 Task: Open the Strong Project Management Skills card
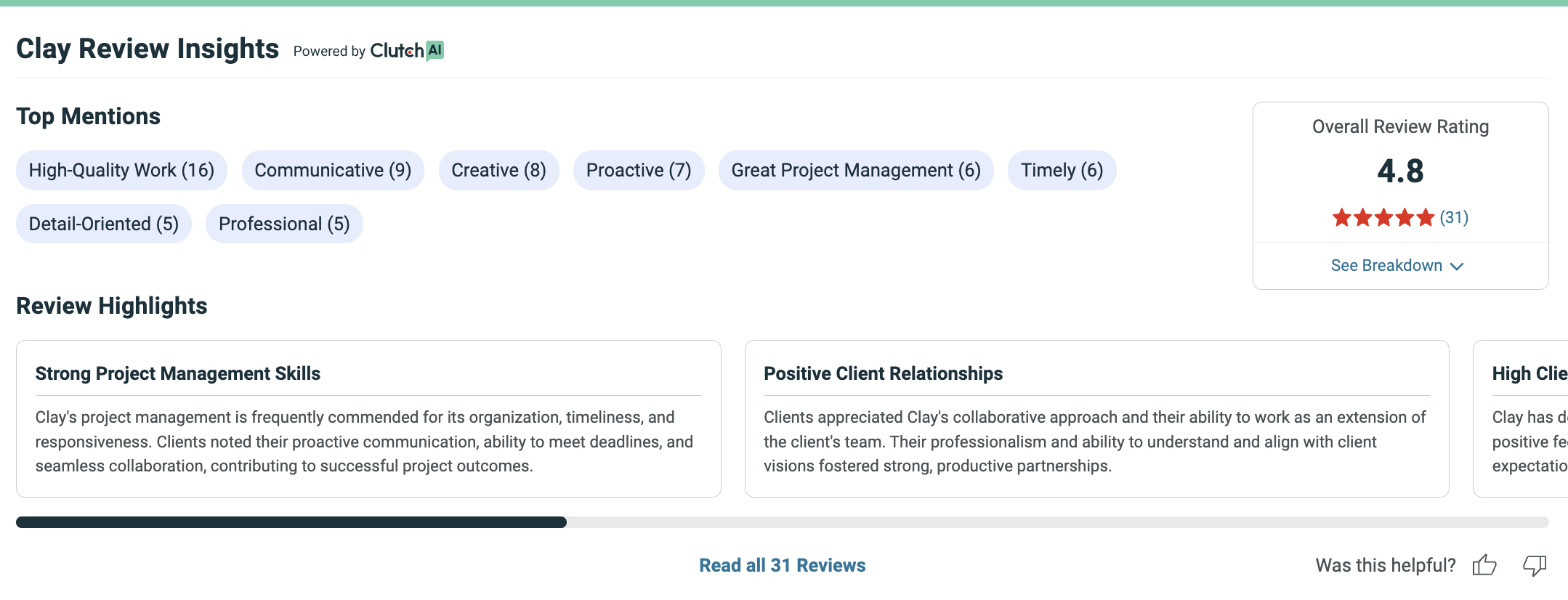tap(368, 418)
